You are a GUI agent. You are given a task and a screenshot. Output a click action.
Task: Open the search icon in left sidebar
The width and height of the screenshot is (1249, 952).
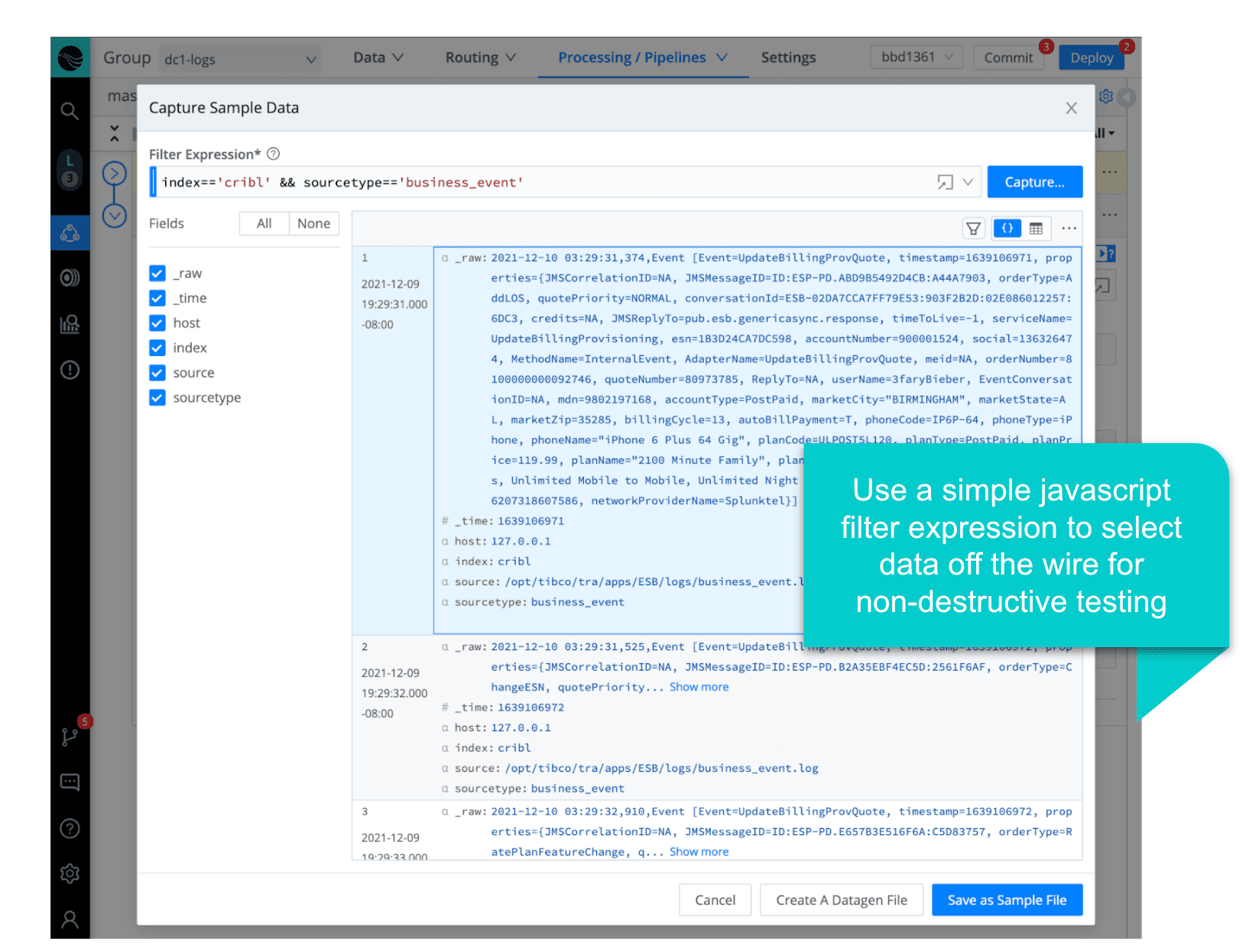pos(70,112)
